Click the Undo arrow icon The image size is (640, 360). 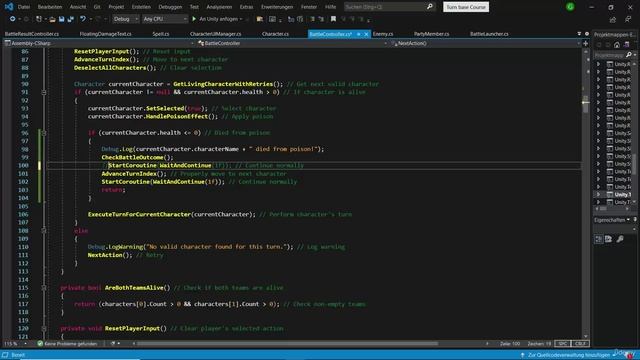(x=83, y=19)
